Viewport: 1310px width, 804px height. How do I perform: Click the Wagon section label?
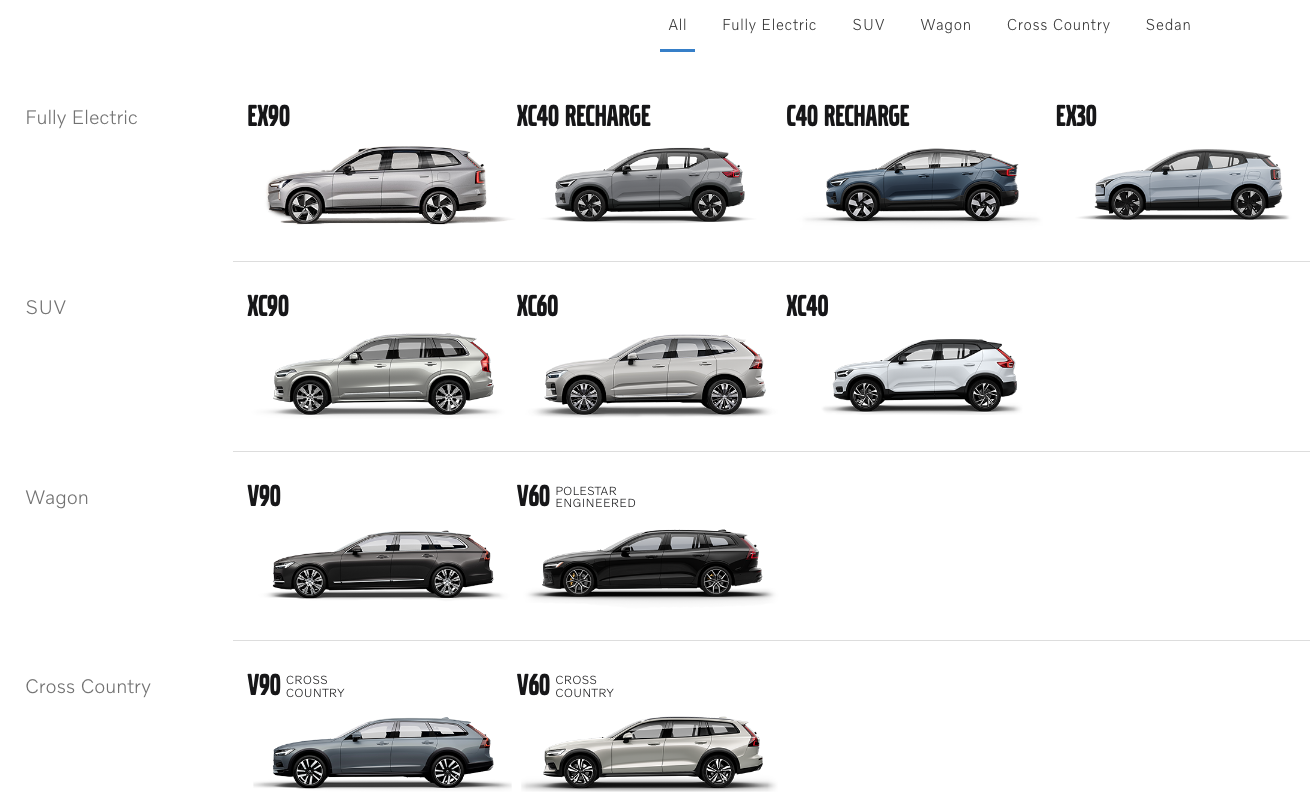tap(57, 498)
